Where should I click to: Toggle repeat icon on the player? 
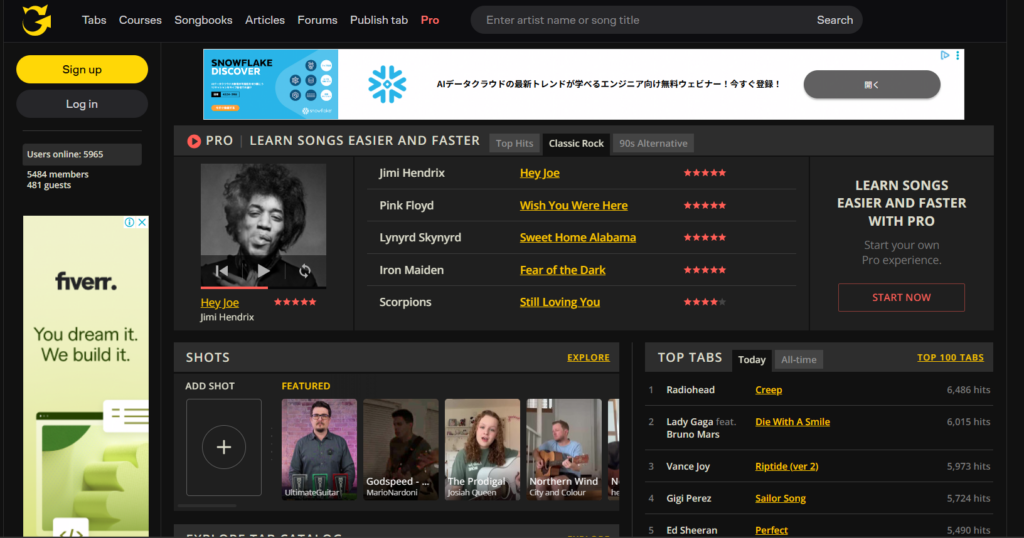pos(305,271)
